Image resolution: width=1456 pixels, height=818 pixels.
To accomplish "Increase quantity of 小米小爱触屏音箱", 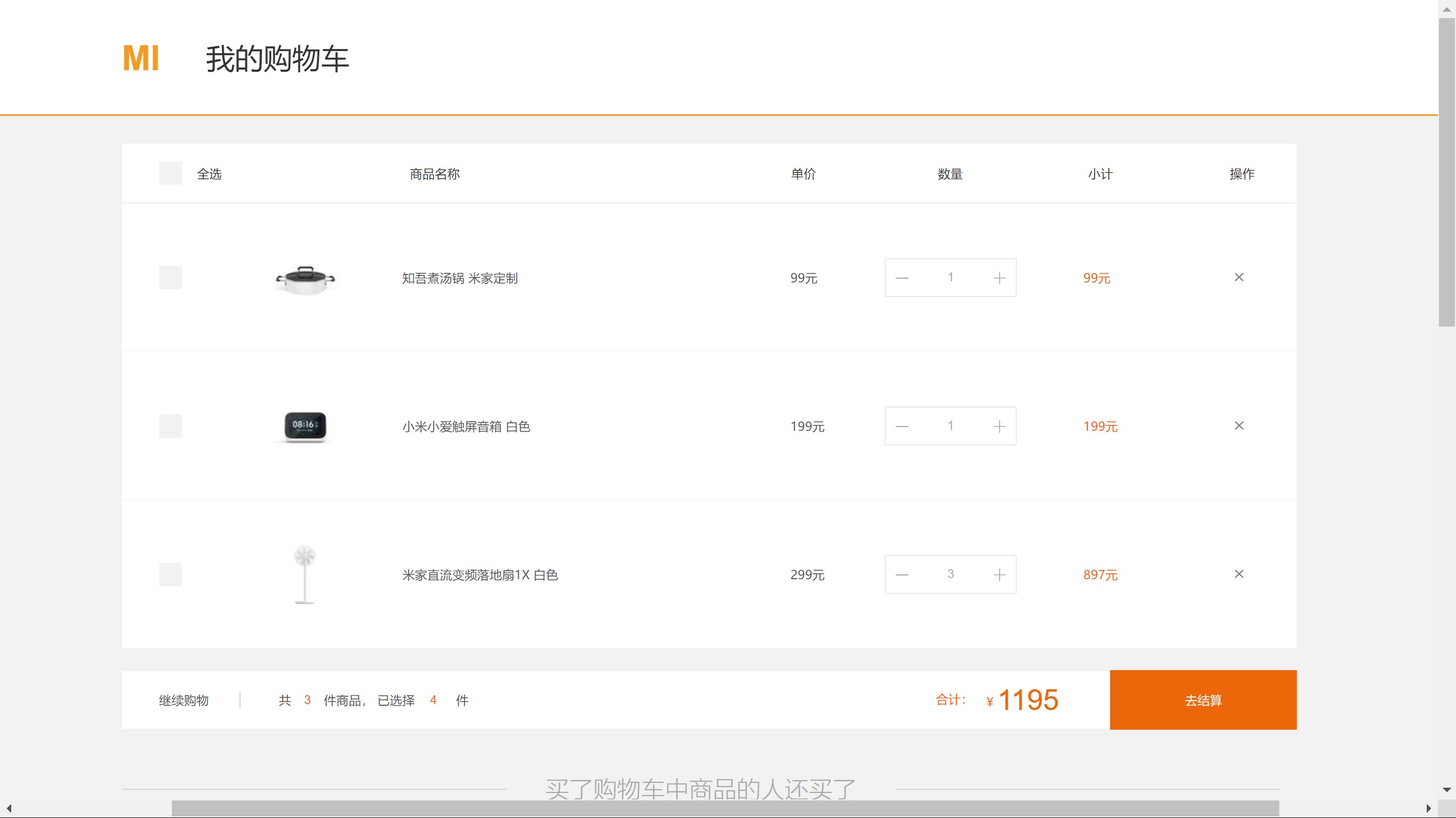I will coord(999,426).
